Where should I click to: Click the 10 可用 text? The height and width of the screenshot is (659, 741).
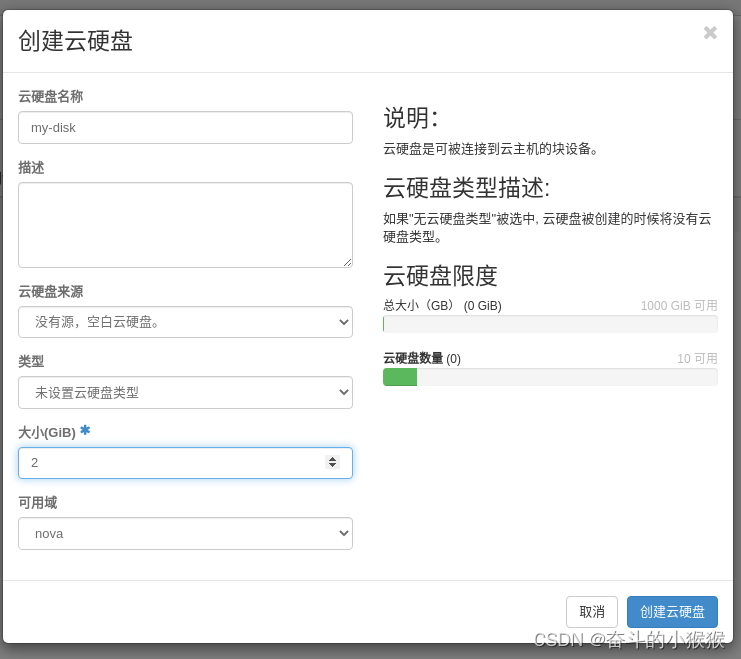[697, 358]
